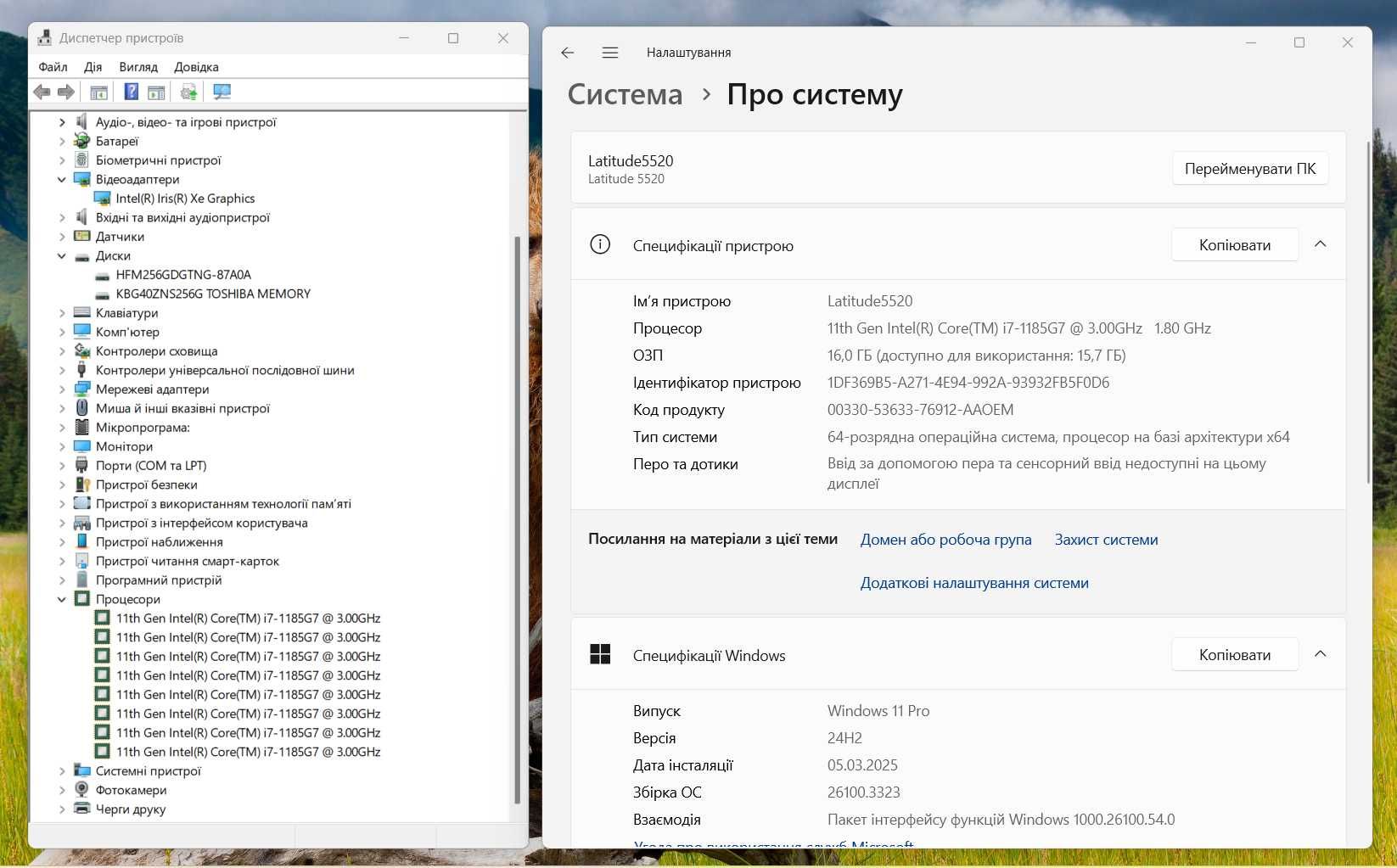The width and height of the screenshot is (1397, 868).
Task: Select the first i7-1185G7 processor entry
Action: tap(248, 618)
